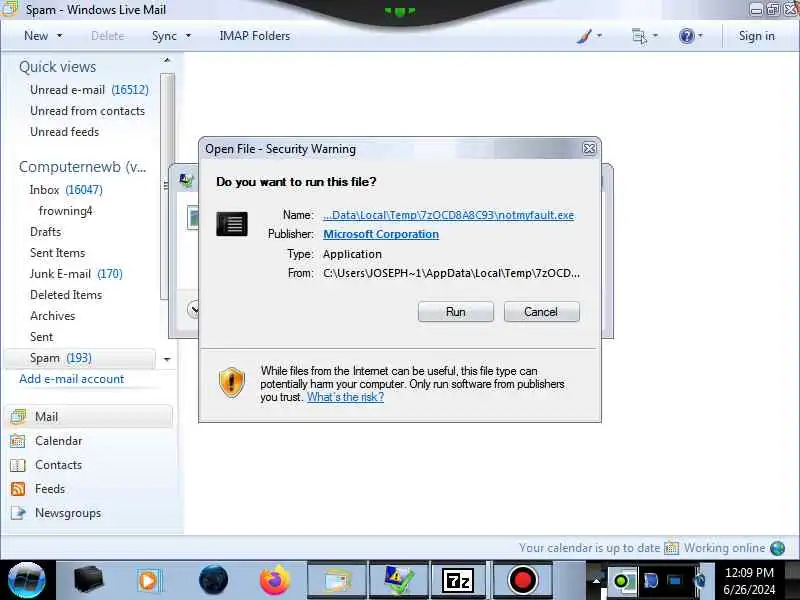Click the Working online globe icon
This screenshot has width=800, height=600.
(x=778, y=548)
